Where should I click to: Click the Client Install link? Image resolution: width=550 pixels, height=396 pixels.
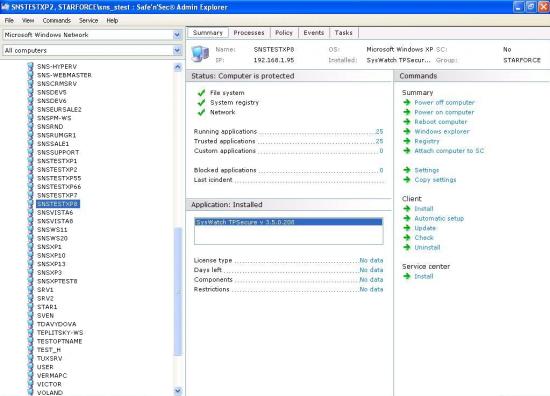424,209
